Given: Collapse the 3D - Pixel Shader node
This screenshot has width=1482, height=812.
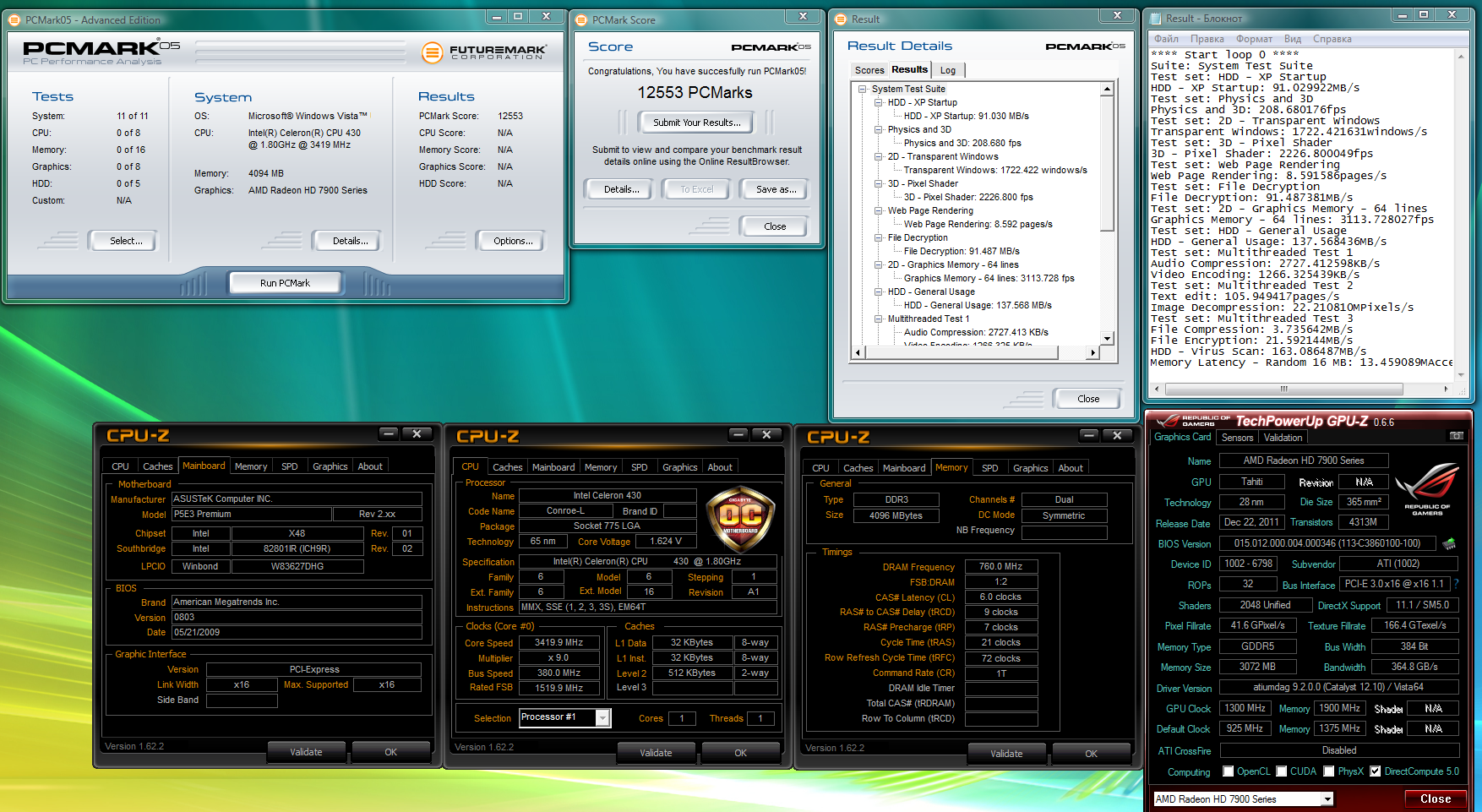Looking at the screenshot, I should (879, 183).
